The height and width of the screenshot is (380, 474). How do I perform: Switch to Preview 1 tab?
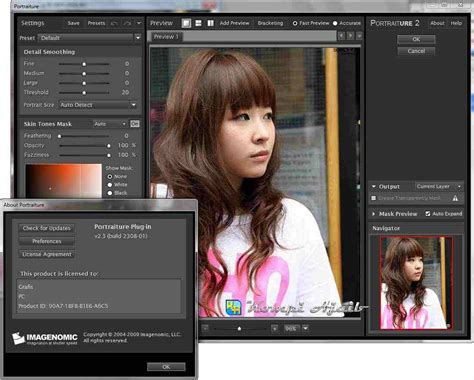166,37
